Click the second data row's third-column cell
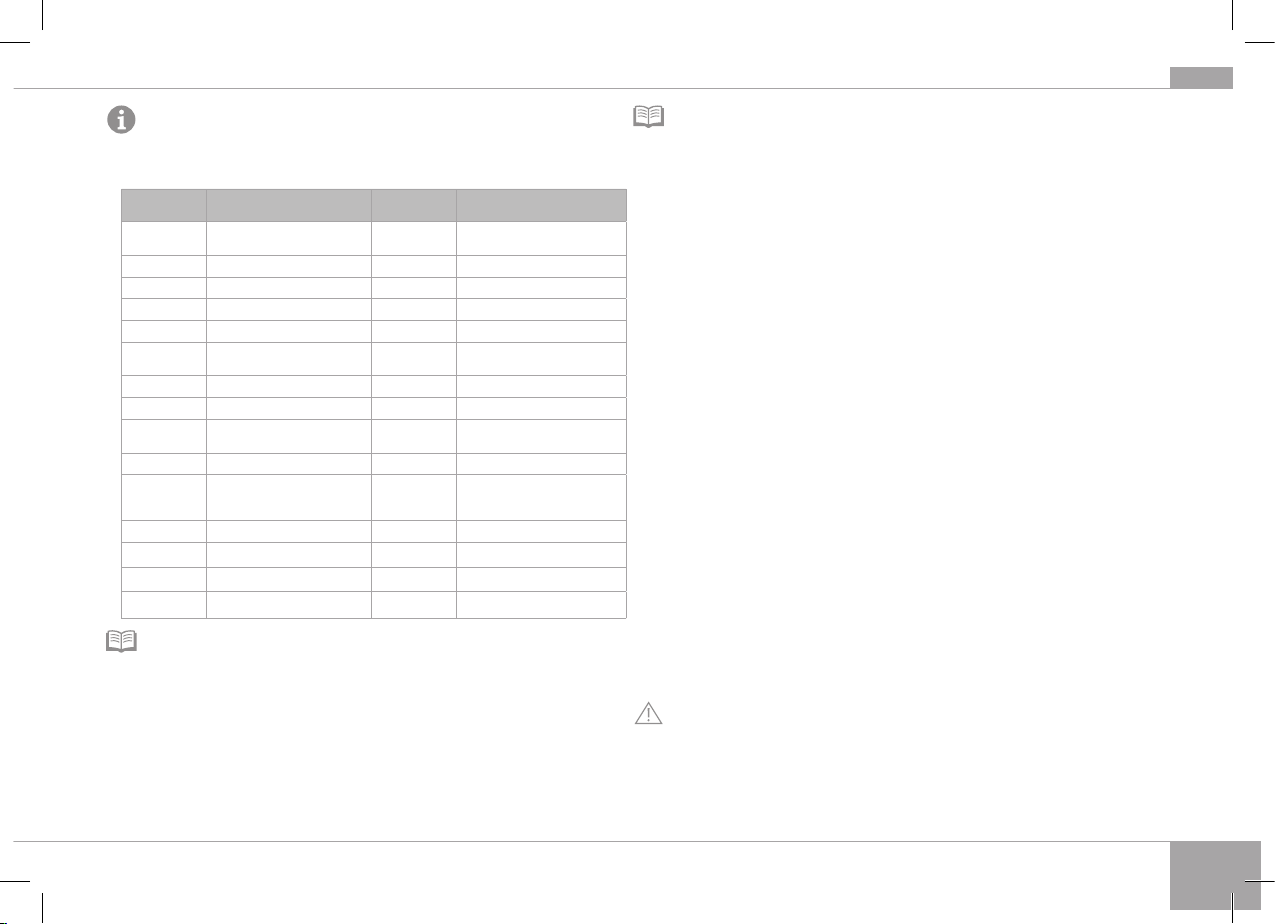The image size is (1276, 924). [414, 266]
